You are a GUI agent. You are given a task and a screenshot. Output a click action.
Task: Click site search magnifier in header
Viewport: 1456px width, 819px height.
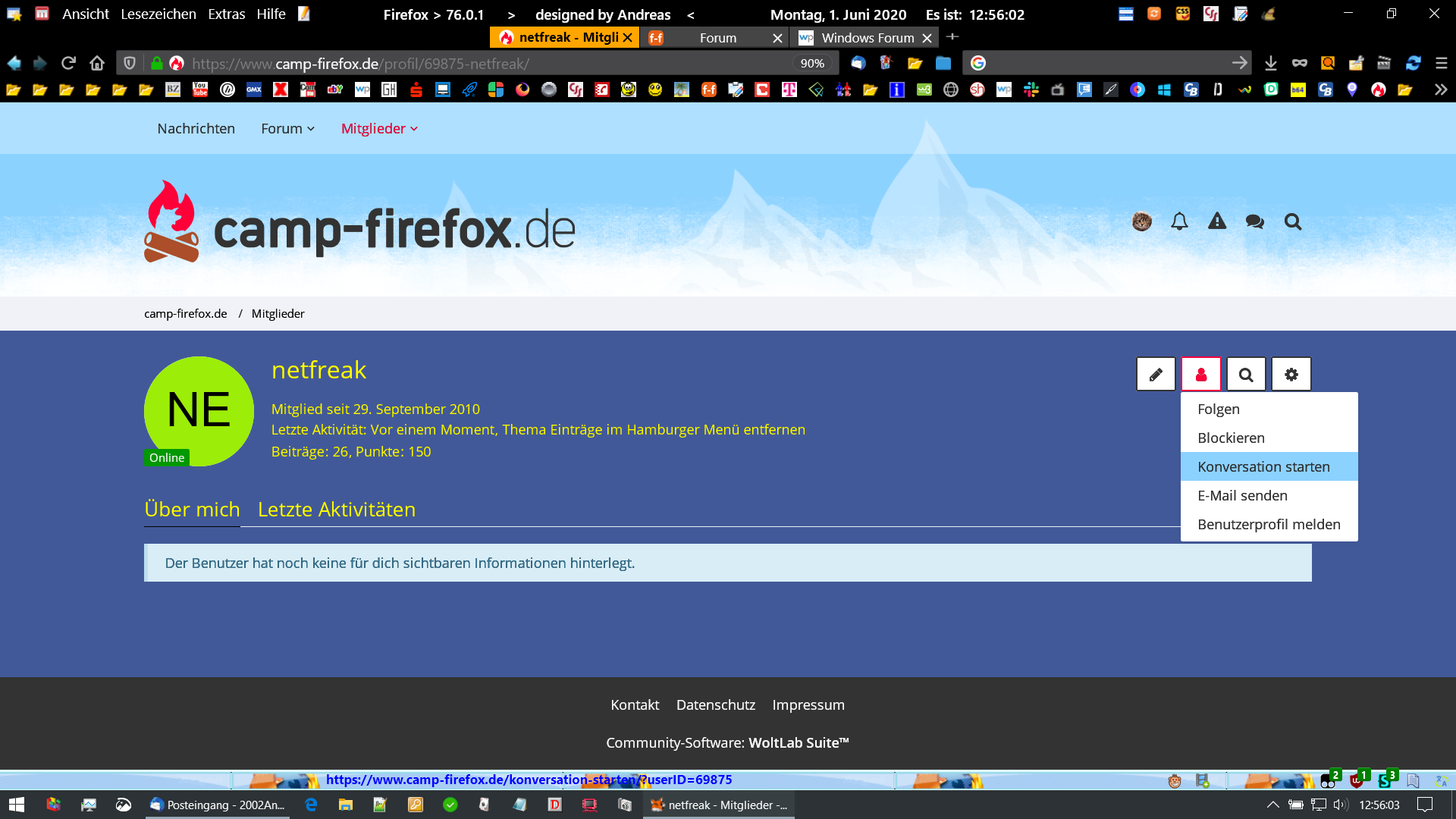click(1293, 221)
